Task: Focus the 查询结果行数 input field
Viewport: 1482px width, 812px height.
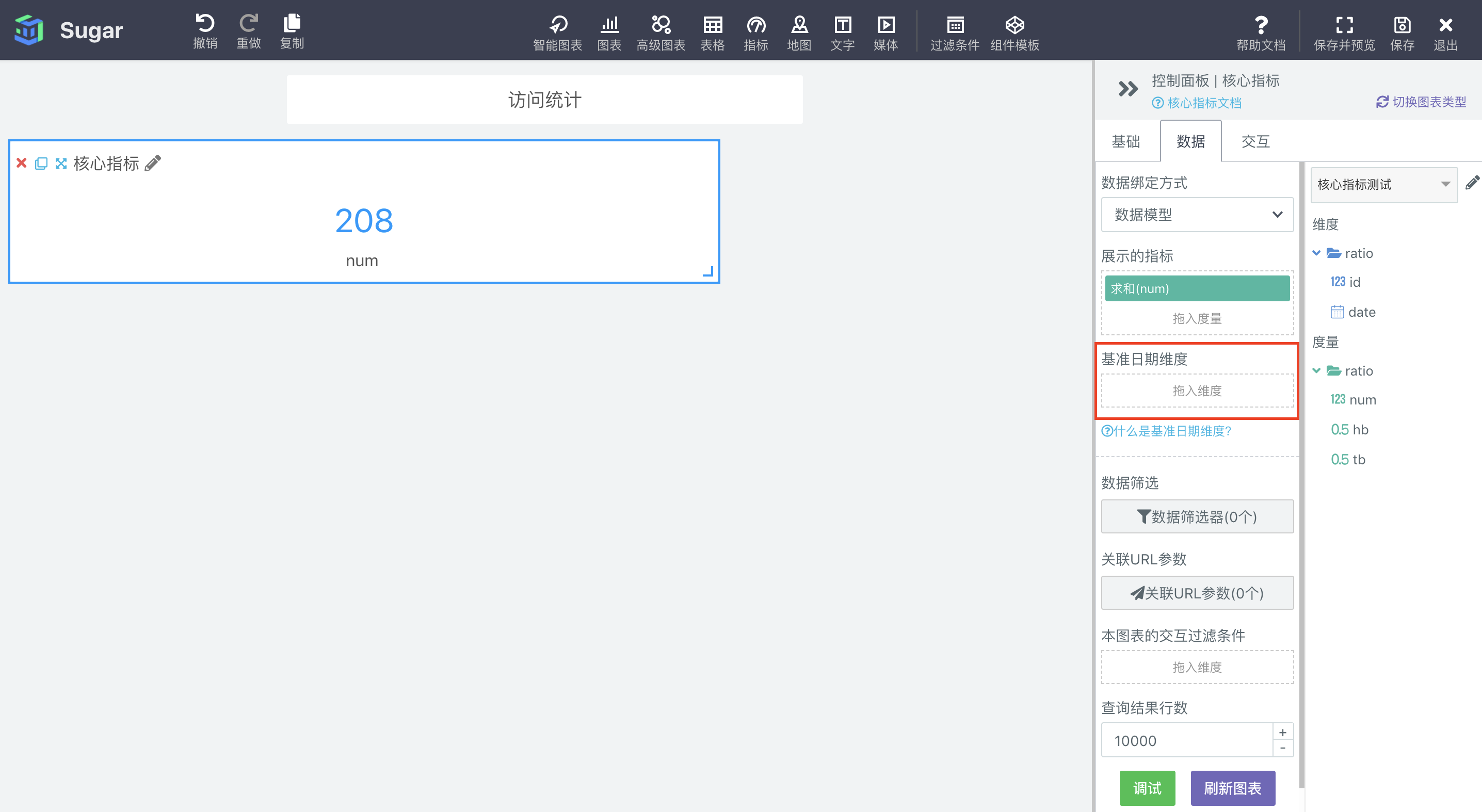Action: tap(1186, 740)
